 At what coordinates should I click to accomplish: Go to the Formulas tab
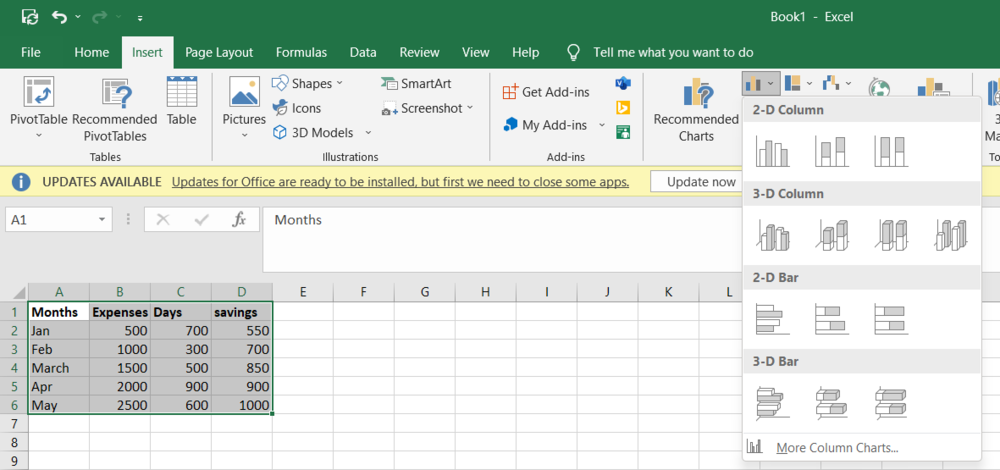point(301,52)
